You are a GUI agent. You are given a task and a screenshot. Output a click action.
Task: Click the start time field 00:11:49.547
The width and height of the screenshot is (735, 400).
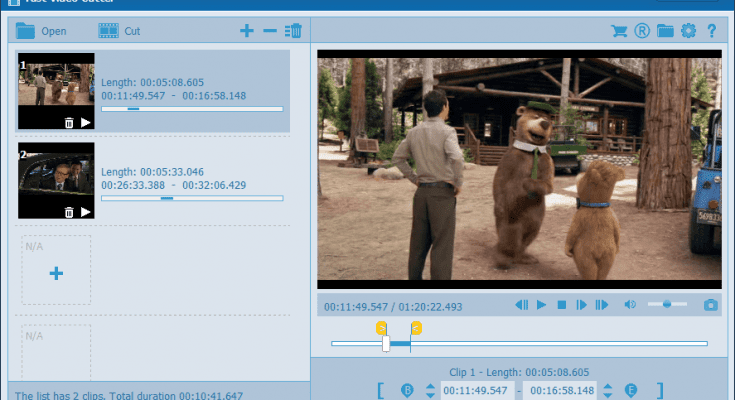pos(476,390)
